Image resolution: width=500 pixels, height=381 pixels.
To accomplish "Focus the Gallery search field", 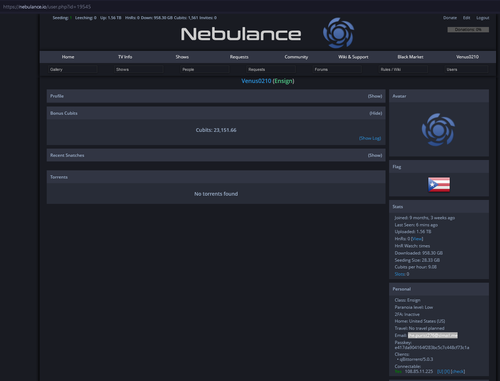I will (x=72, y=69).
